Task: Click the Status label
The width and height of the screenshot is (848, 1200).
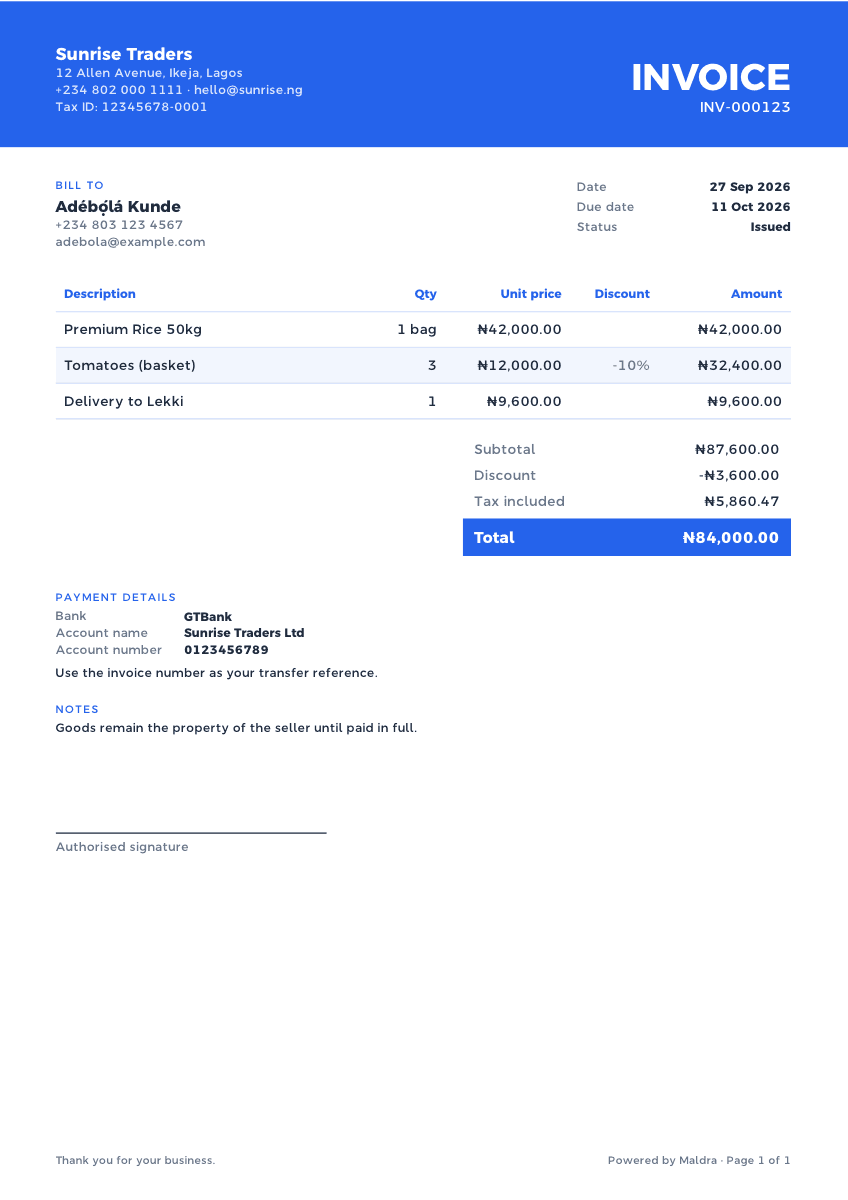Action: 597,227
